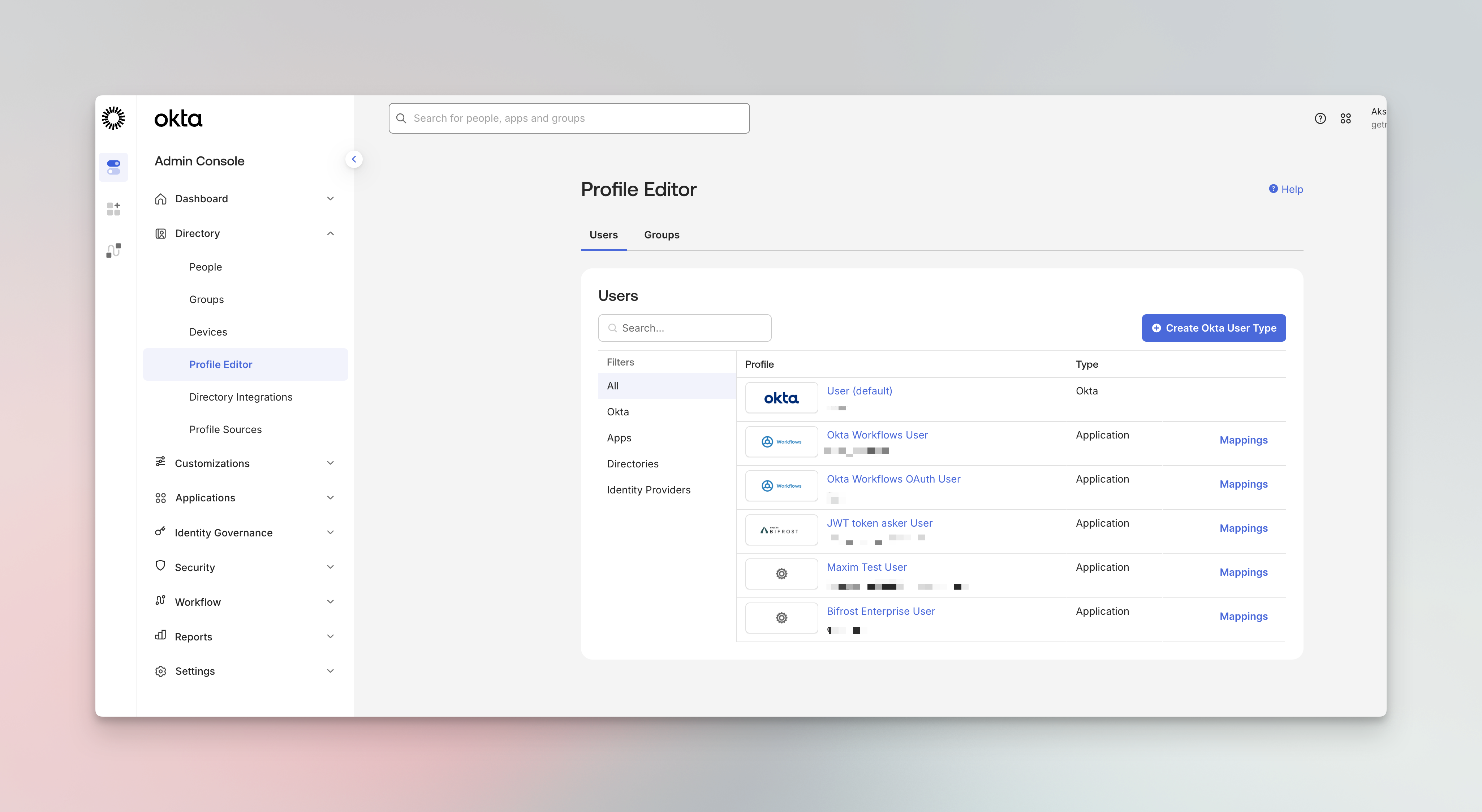This screenshot has height=812, width=1482.
Task: Open Mappings for Maxim Test User
Action: [1243, 572]
